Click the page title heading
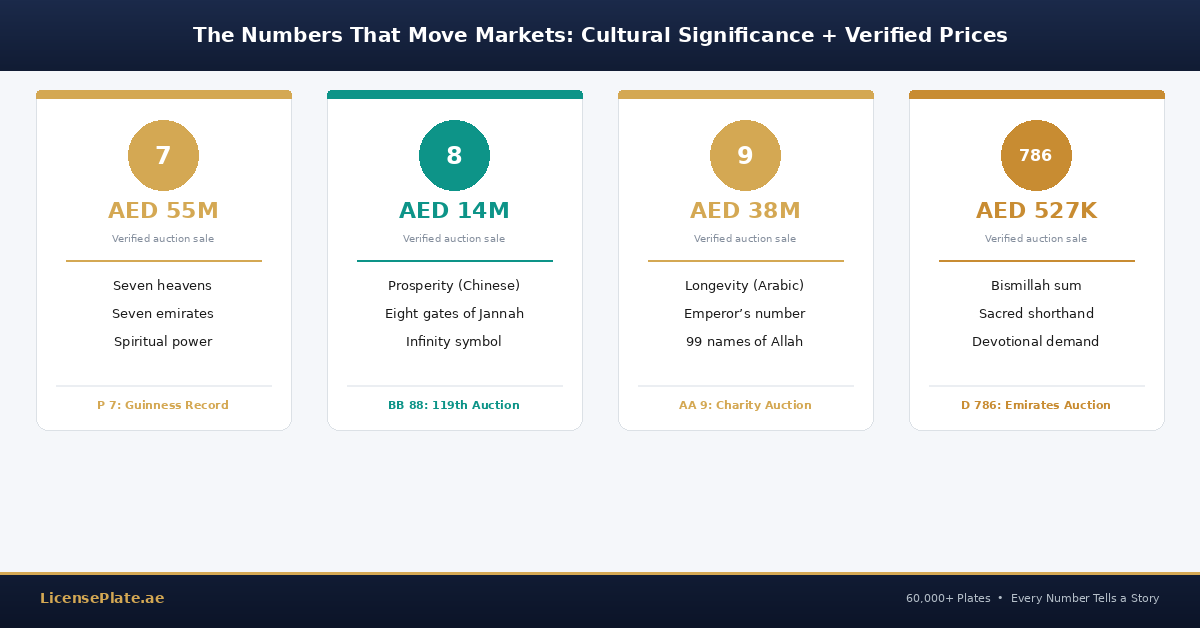1200x628 pixels. click(600, 36)
